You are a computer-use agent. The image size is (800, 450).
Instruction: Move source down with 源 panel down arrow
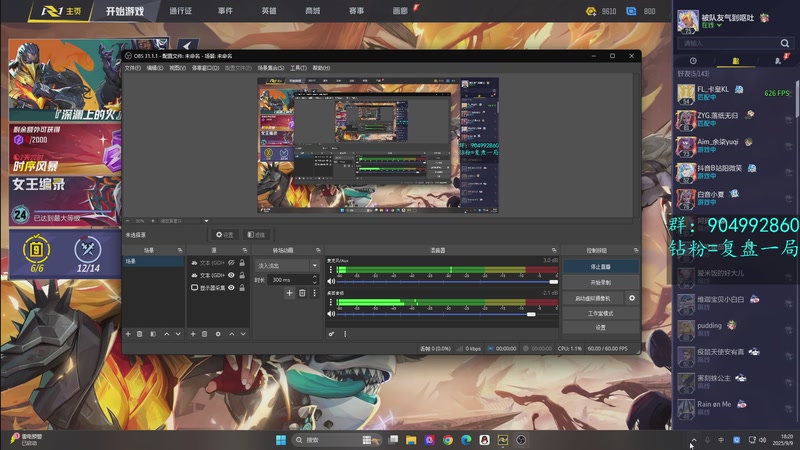243,334
